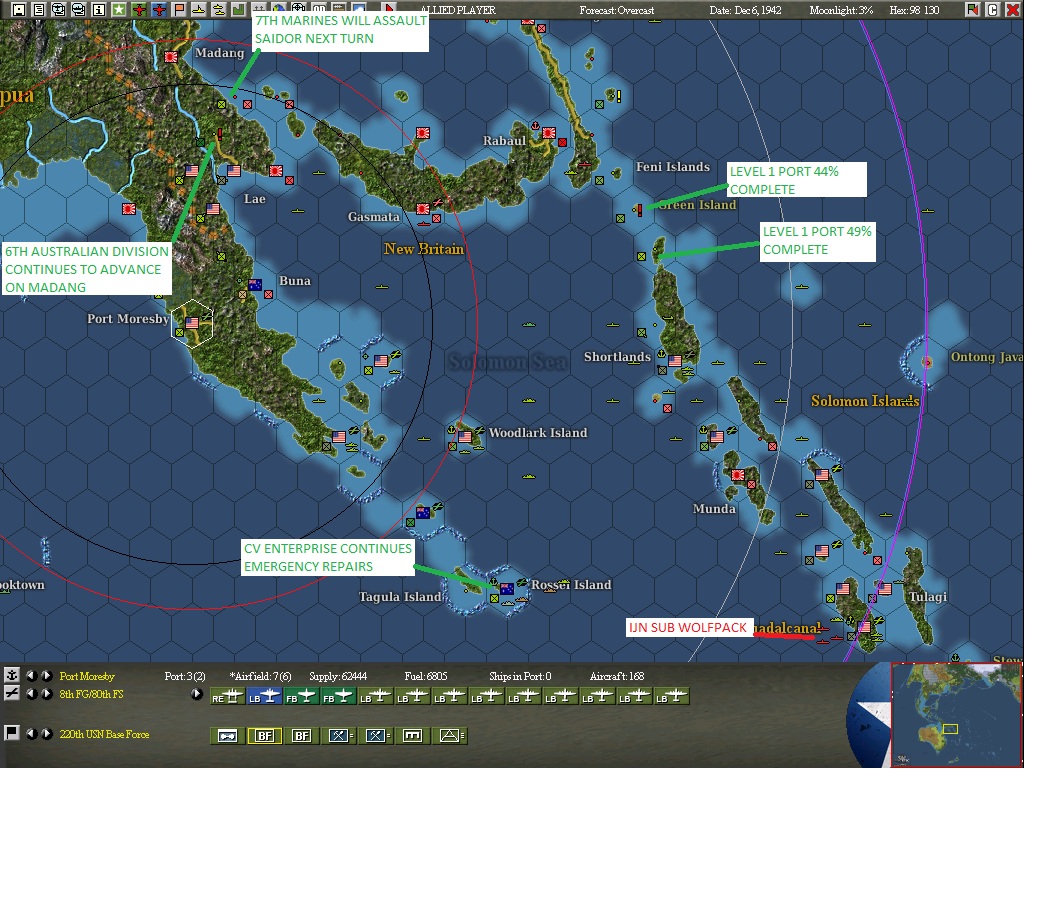Select the yellow-outlined BF unit icon
Viewport: 1061px width, 898px height.
coord(265,736)
